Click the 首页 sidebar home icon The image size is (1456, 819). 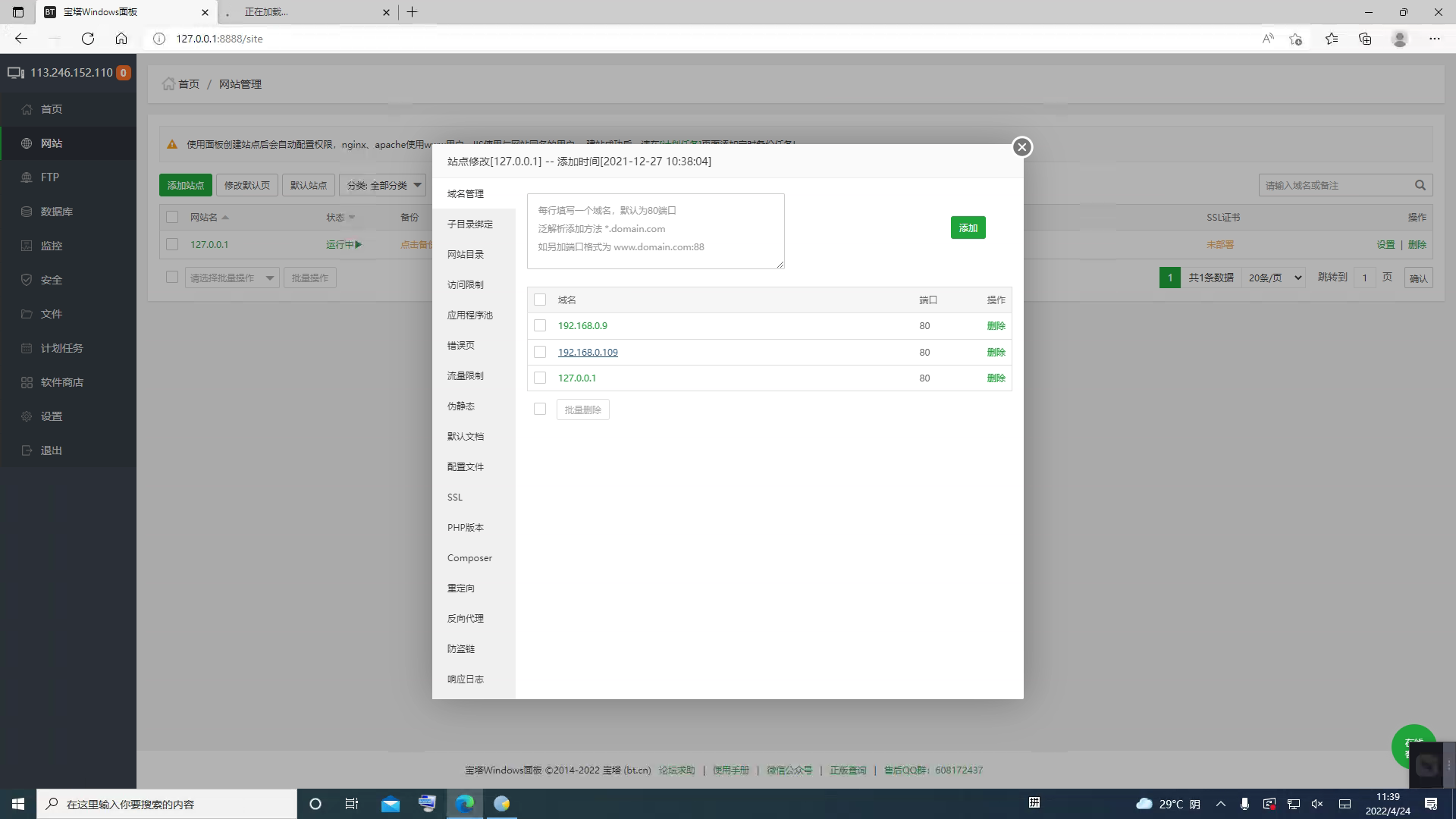[x=27, y=109]
